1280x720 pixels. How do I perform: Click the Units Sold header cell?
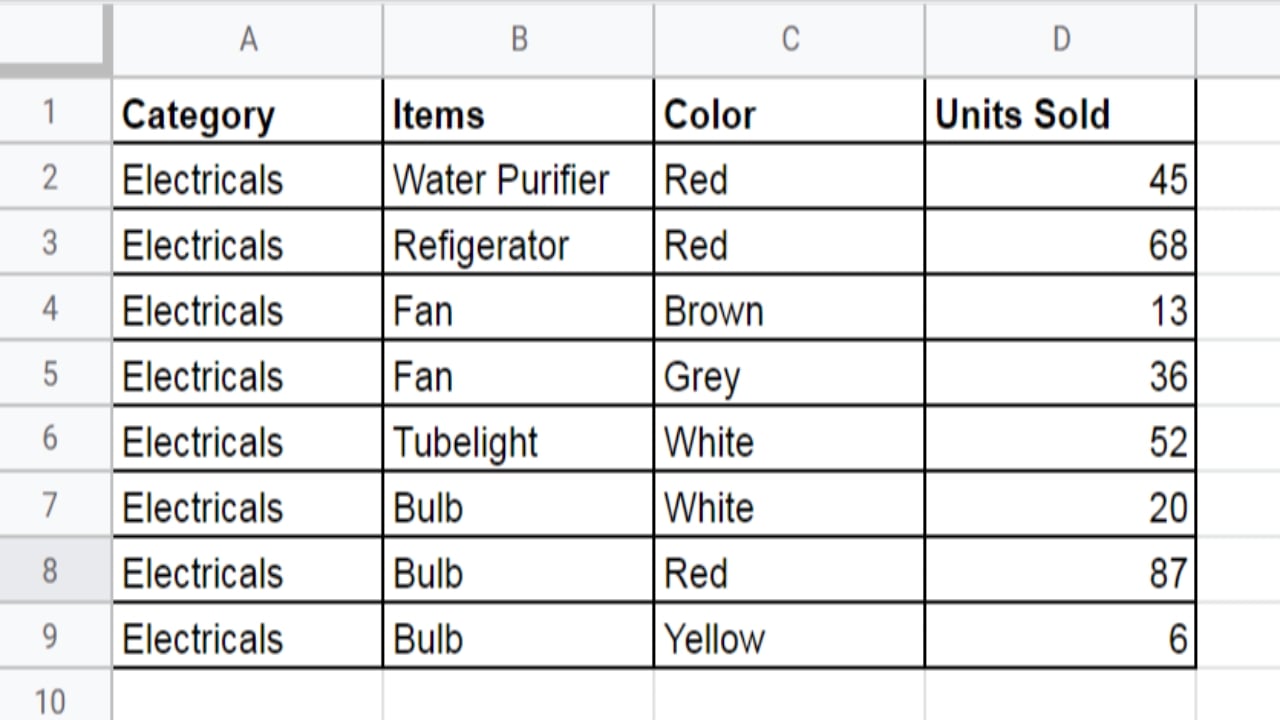pos(1060,111)
